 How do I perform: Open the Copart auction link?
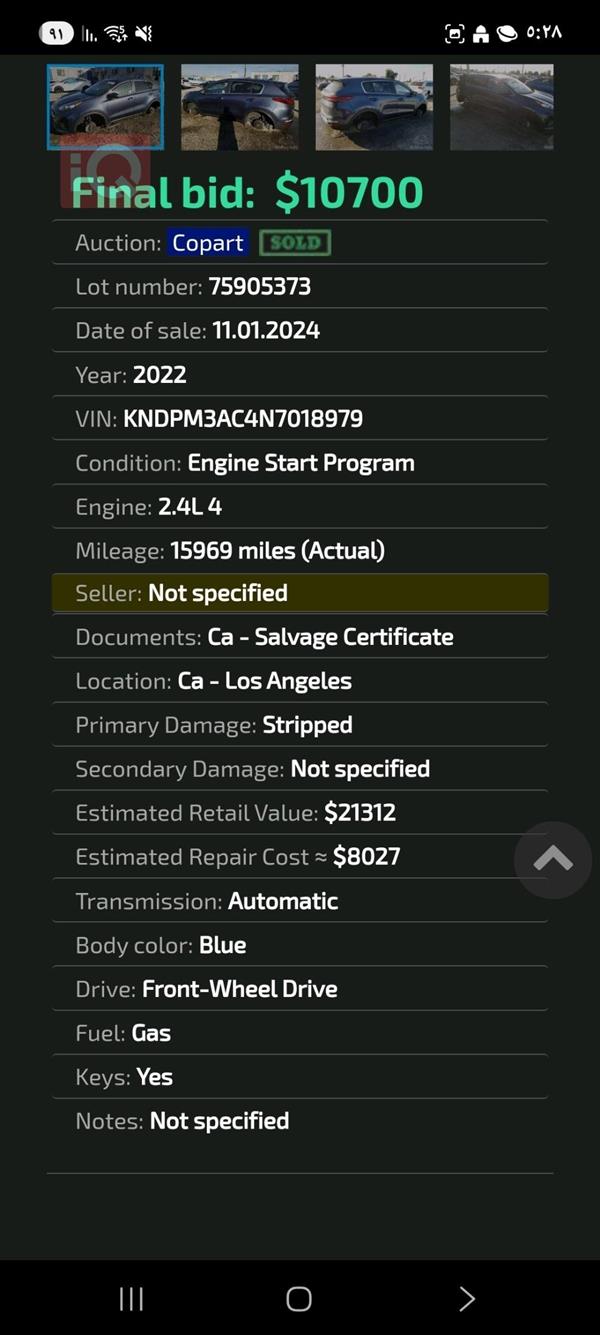click(207, 243)
